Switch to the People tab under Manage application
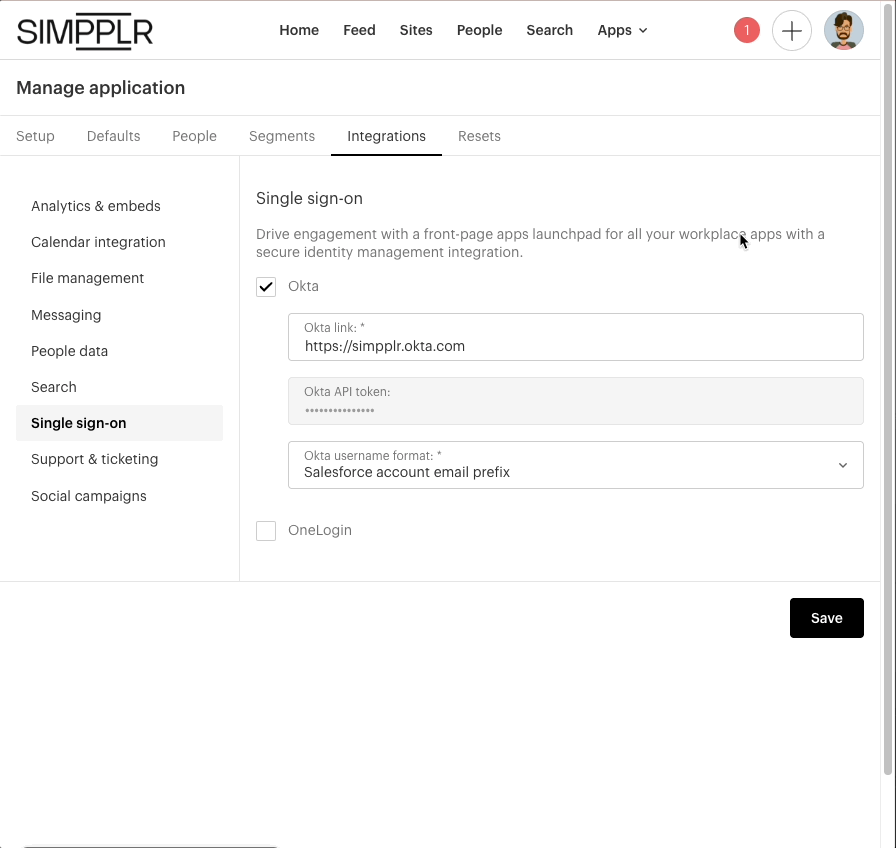Screen dimensions: 896x848 click(x=194, y=136)
